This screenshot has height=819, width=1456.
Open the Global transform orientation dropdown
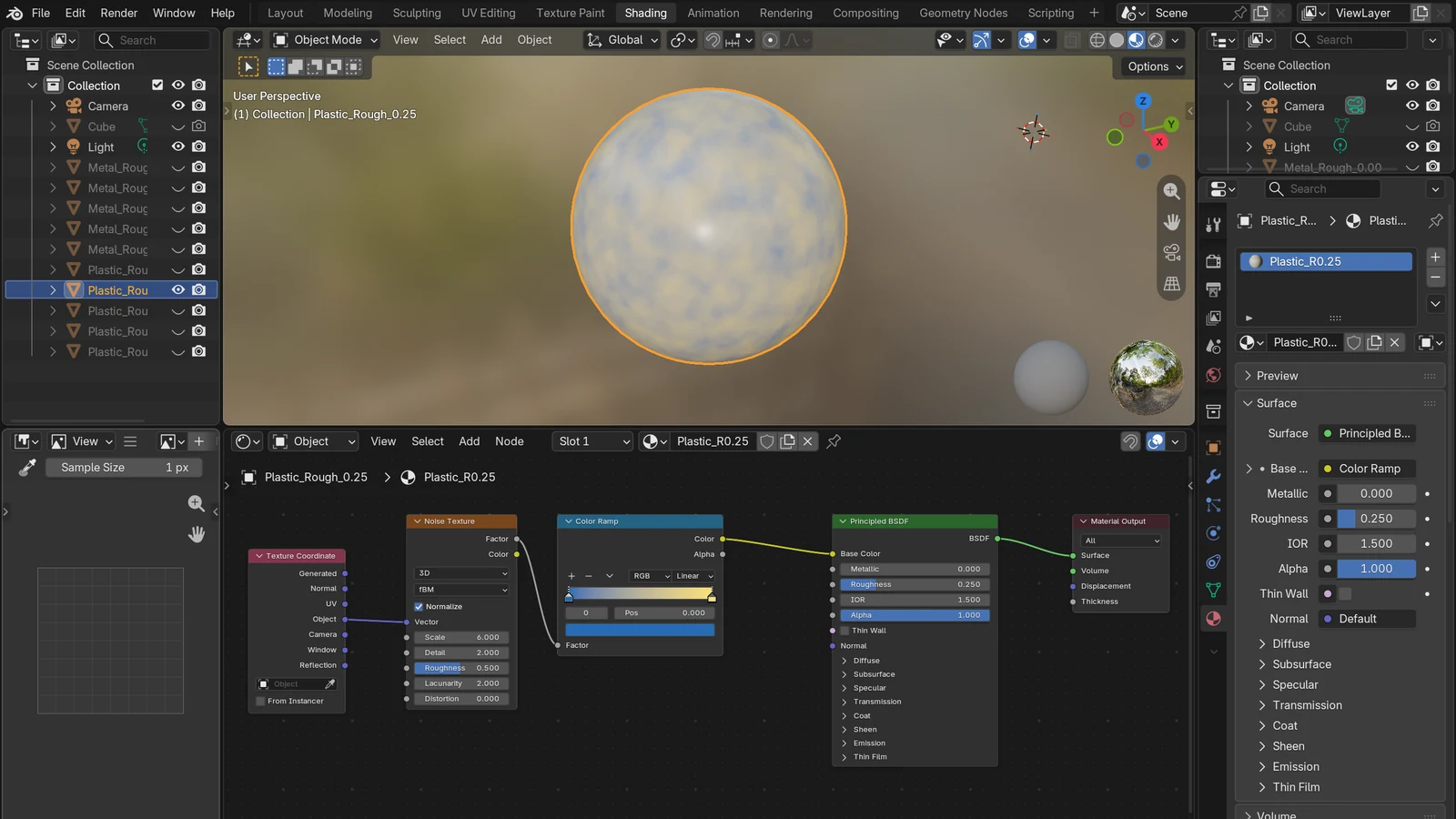pyautogui.click(x=622, y=40)
